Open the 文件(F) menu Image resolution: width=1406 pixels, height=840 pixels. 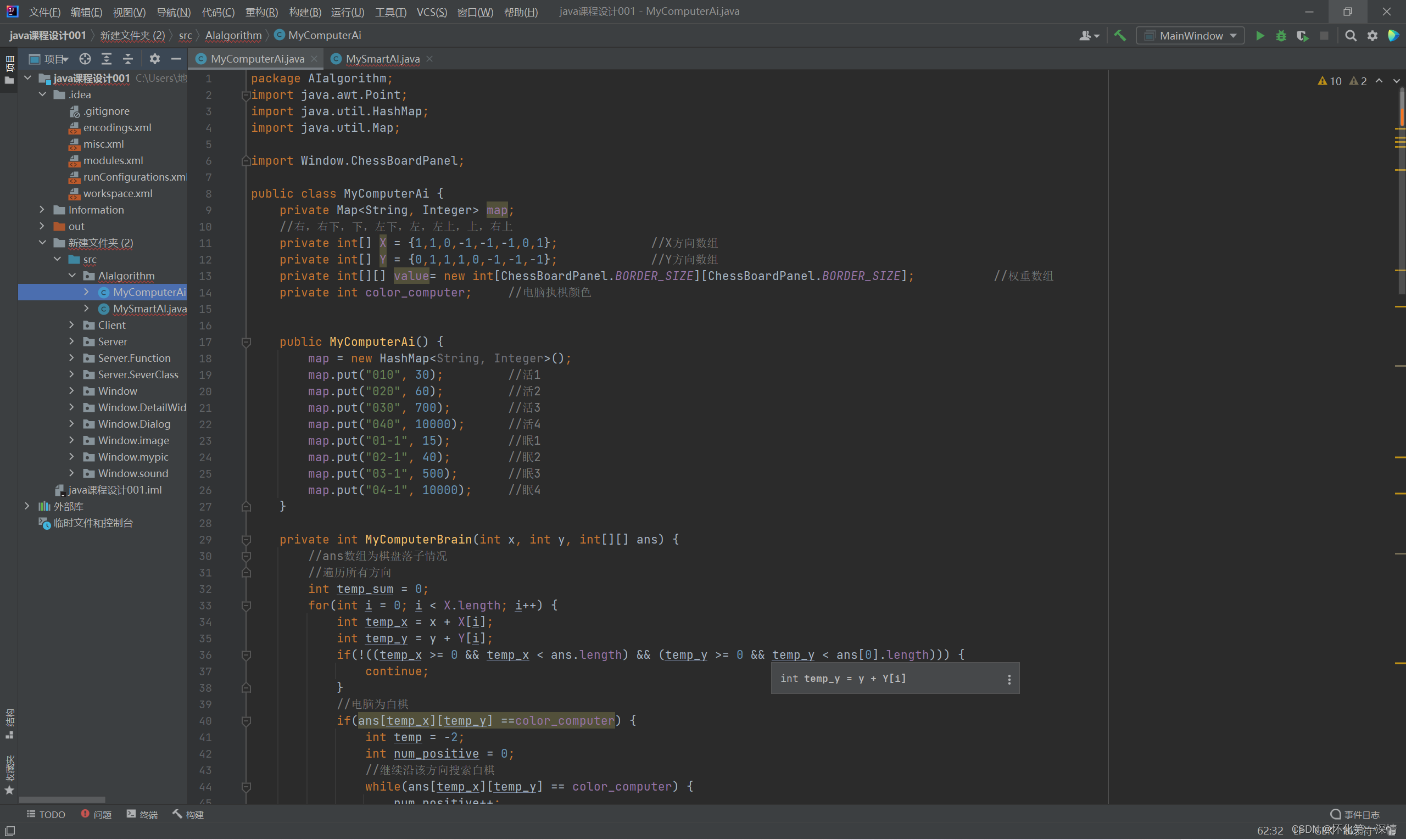click(44, 12)
